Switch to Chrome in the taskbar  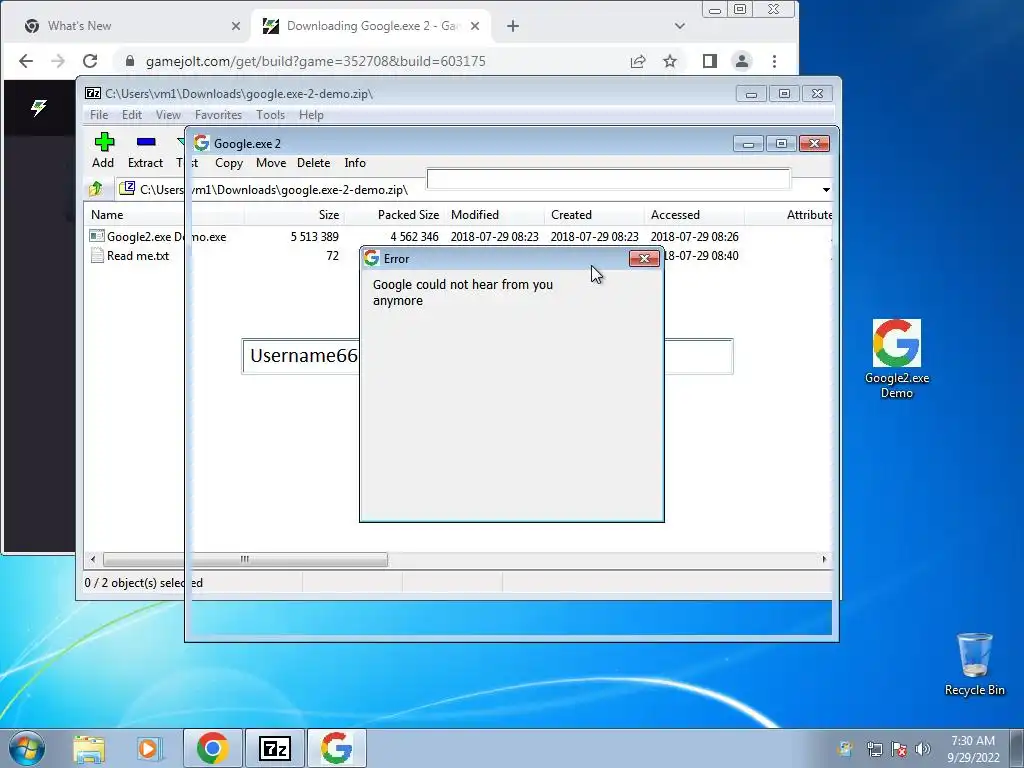(x=212, y=748)
